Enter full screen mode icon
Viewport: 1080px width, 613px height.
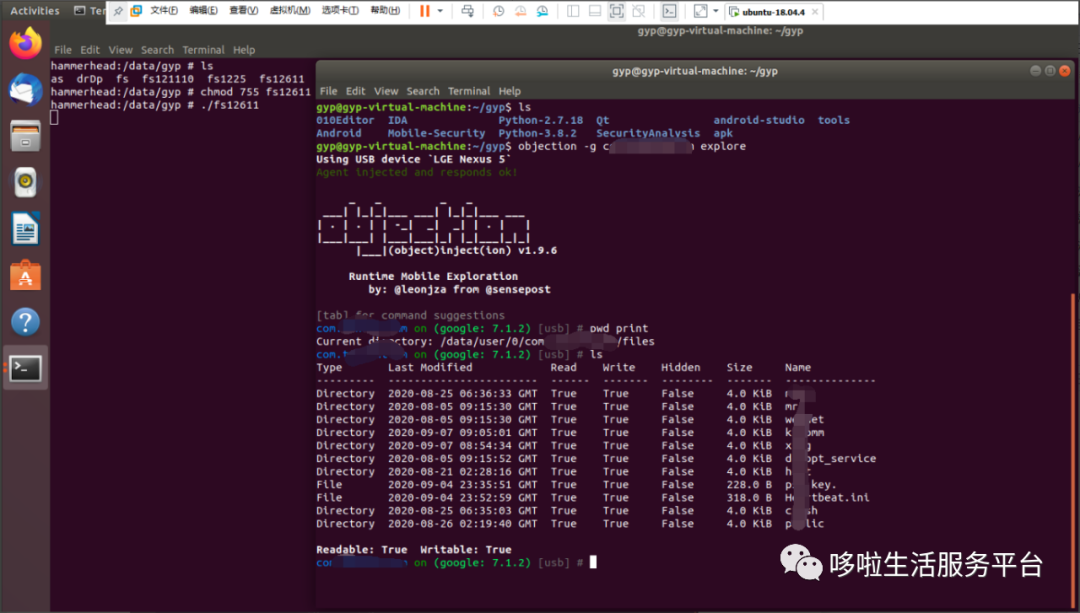click(x=616, y=11)
